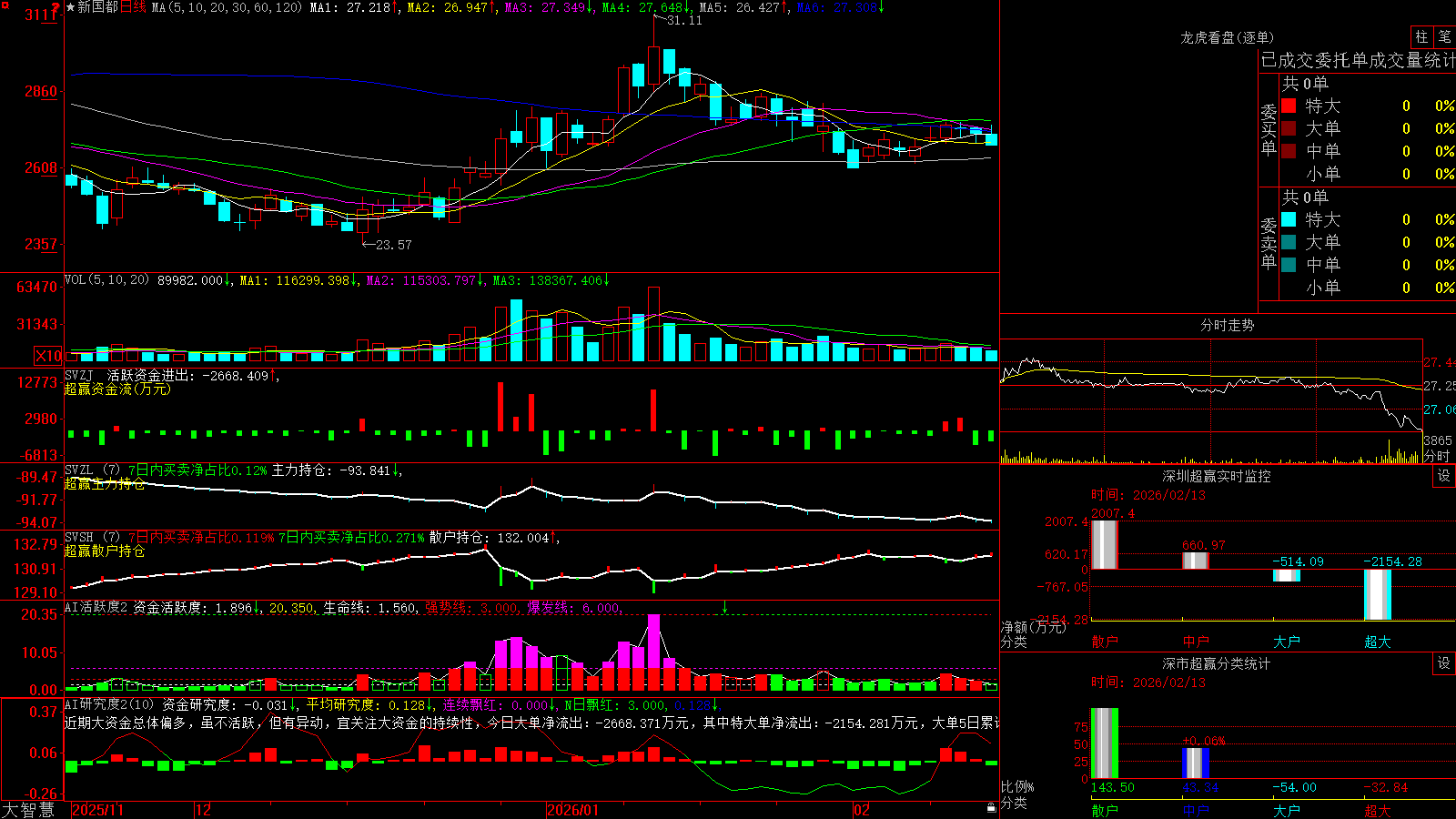Switch 龙虎看盘 to 笔 view
Screen dimensions: 1456x819
1444,36
